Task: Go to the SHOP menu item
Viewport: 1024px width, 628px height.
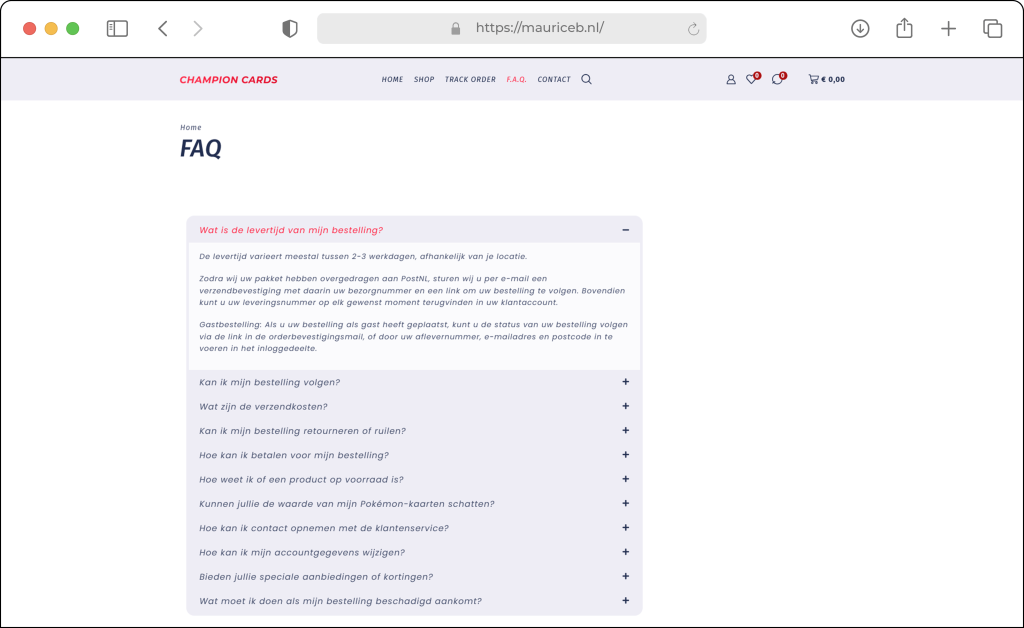Action: point(424,80)
